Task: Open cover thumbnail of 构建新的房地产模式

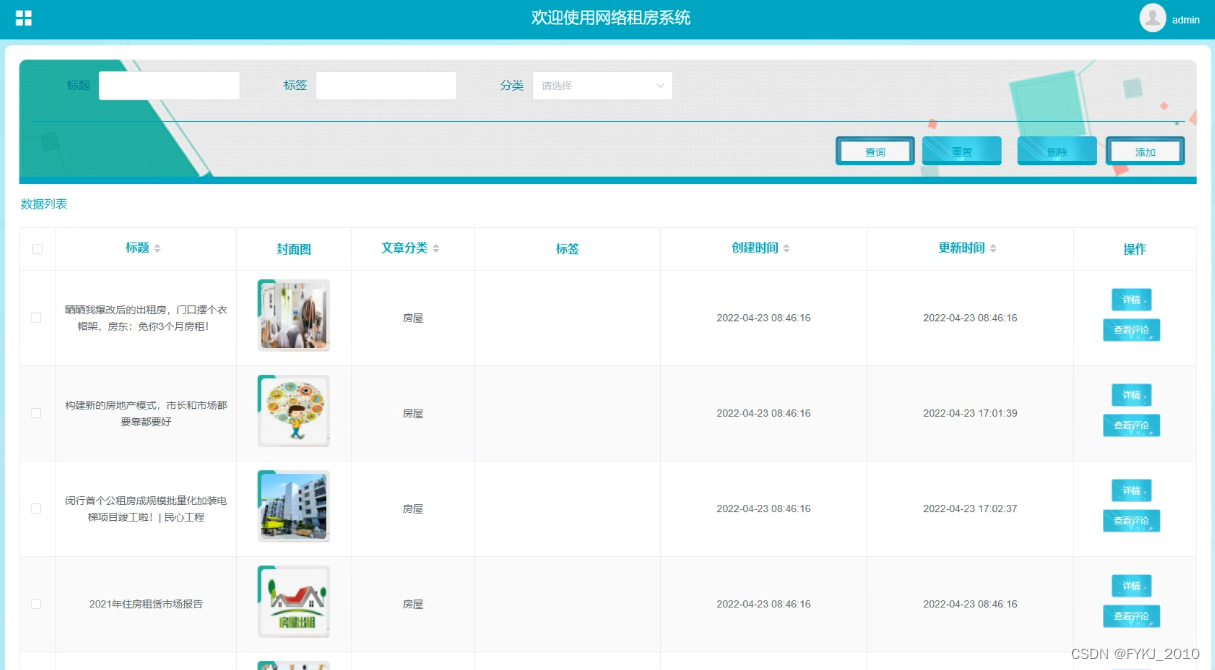Action: click(x=294, y=411)
